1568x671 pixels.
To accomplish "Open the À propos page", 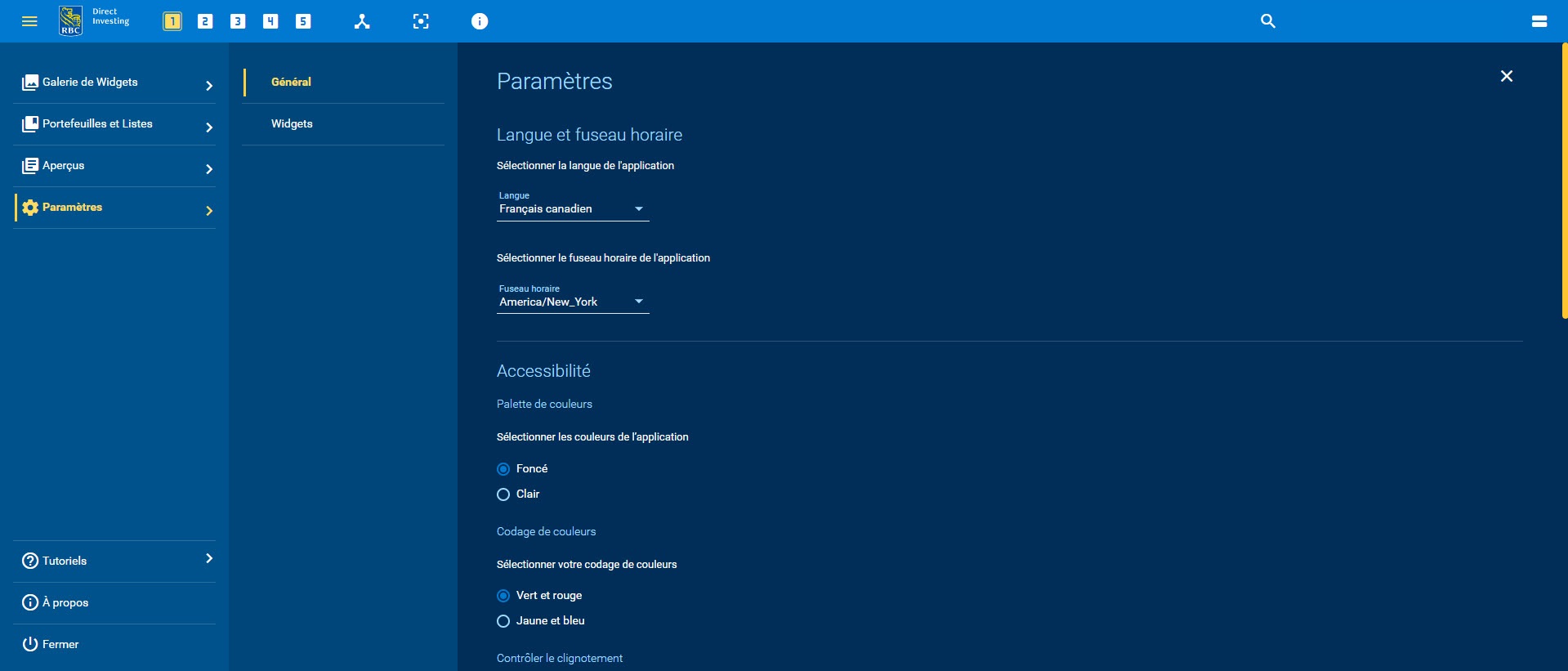I will (x=65, y=602).
